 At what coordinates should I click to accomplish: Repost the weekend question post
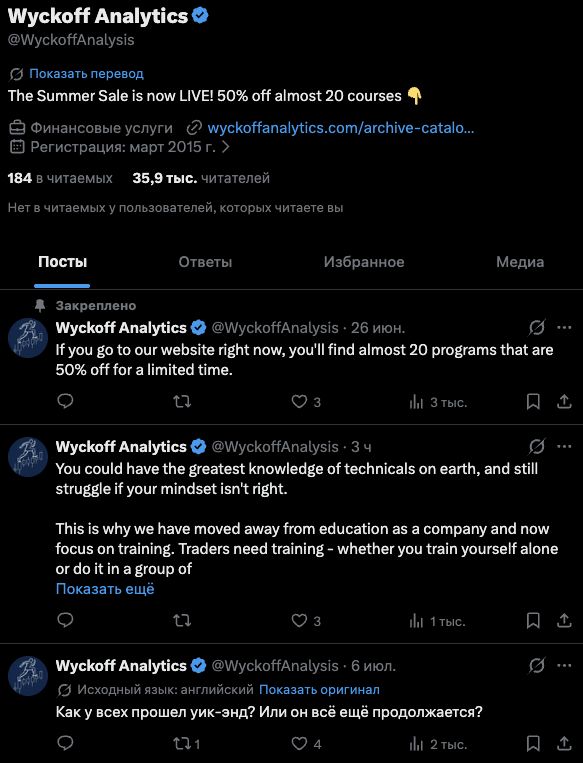tap(186, 744)
